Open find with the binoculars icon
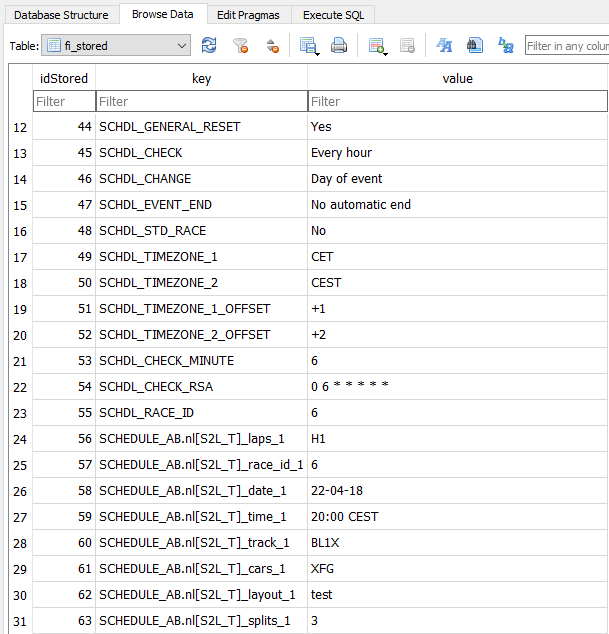The height and width of the screenshot is (634, 609). tap(475, 45)
